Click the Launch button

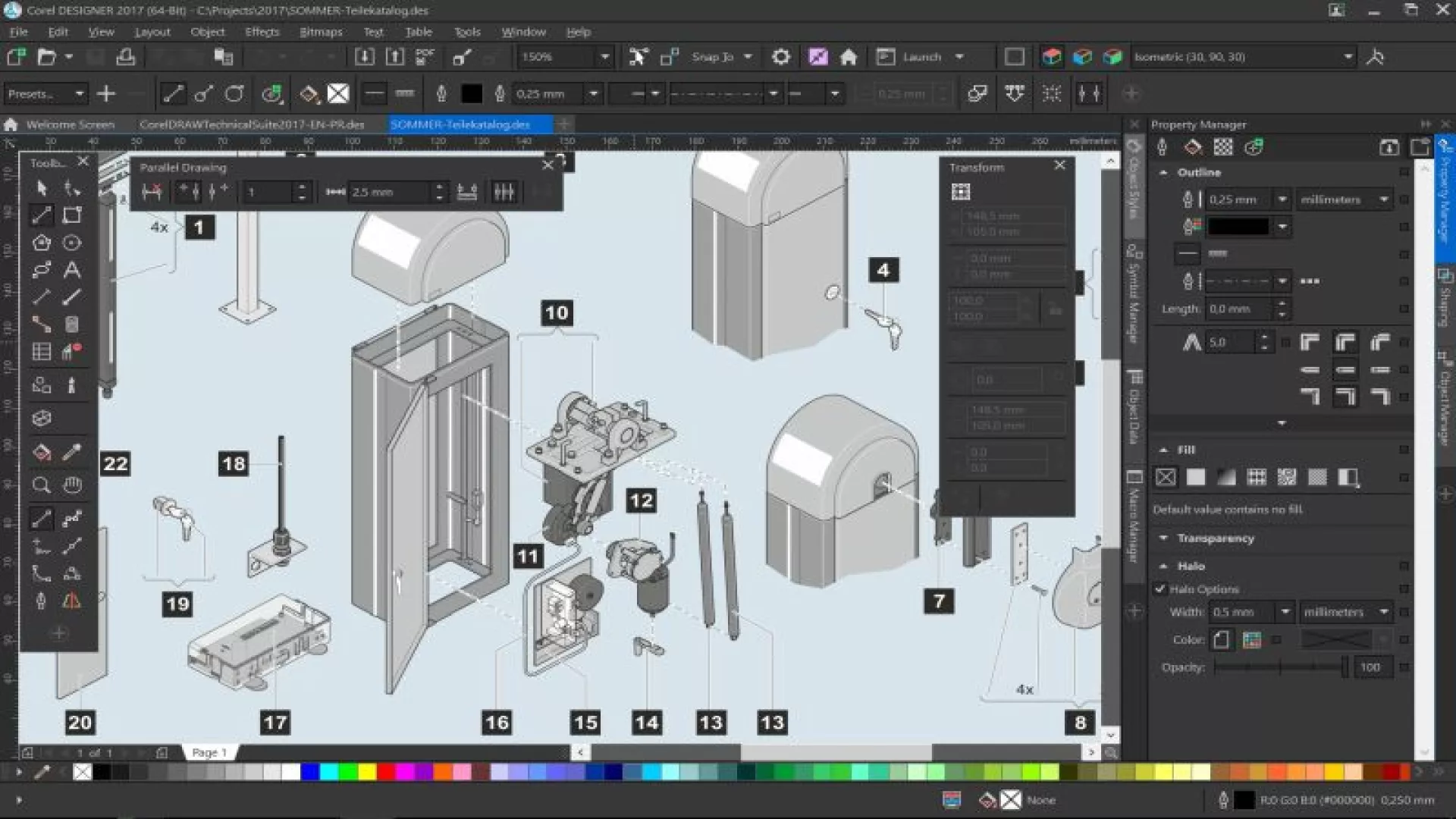(x=921, y=57)
